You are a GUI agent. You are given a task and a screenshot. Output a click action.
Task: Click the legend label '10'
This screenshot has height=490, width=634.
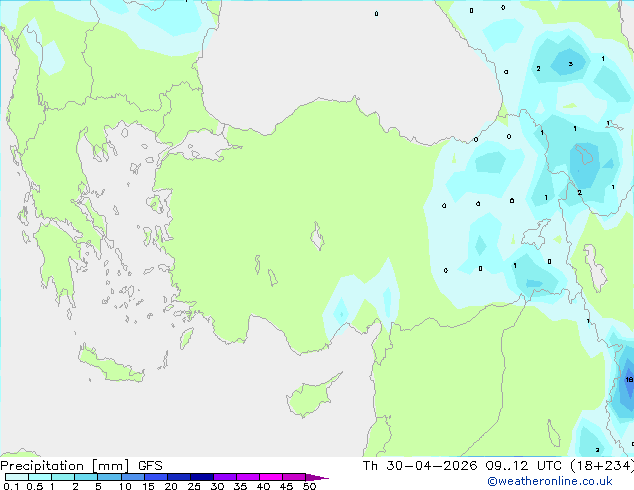(x=125, y=486)
